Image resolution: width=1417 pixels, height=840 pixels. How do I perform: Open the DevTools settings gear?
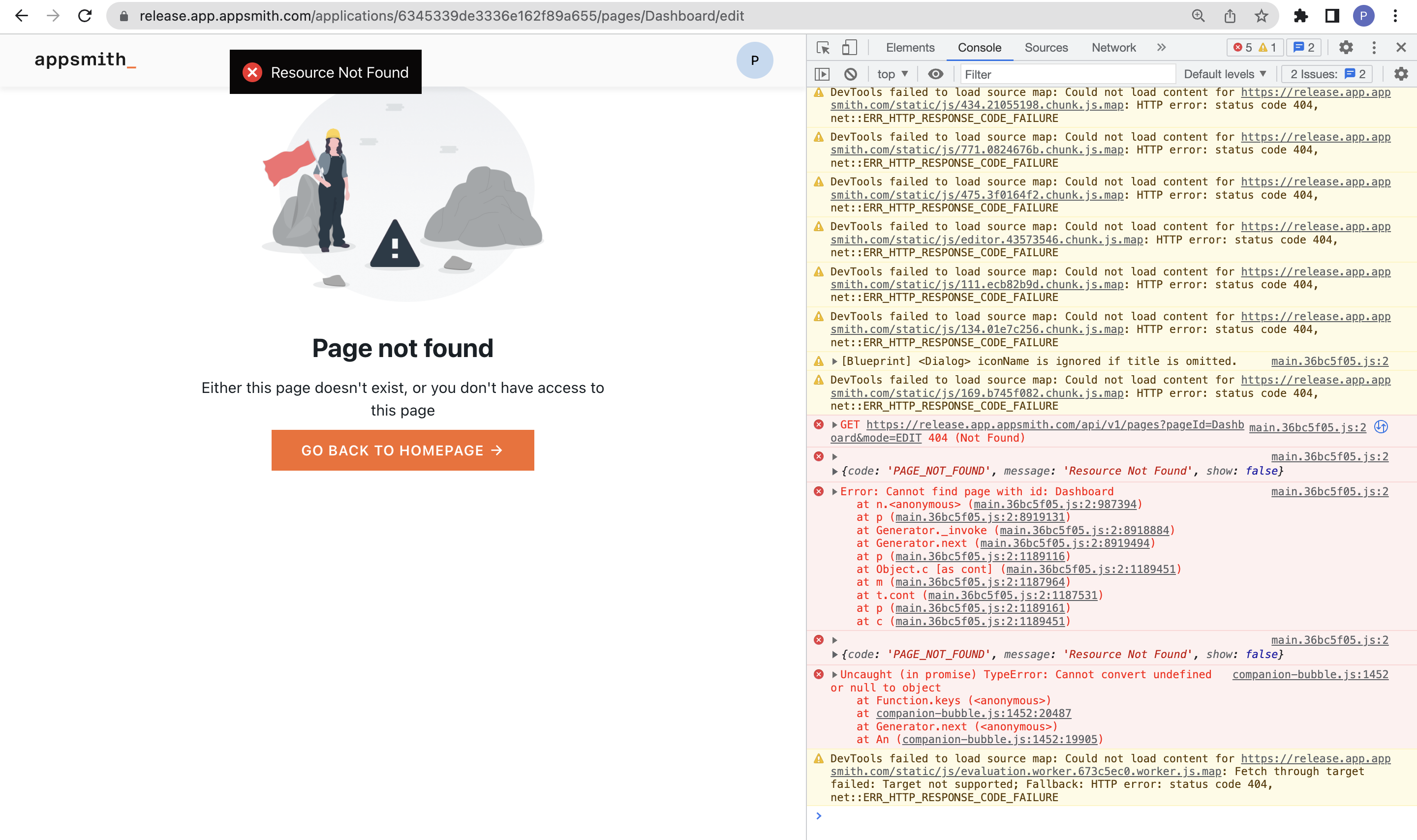pos(1346,48)
